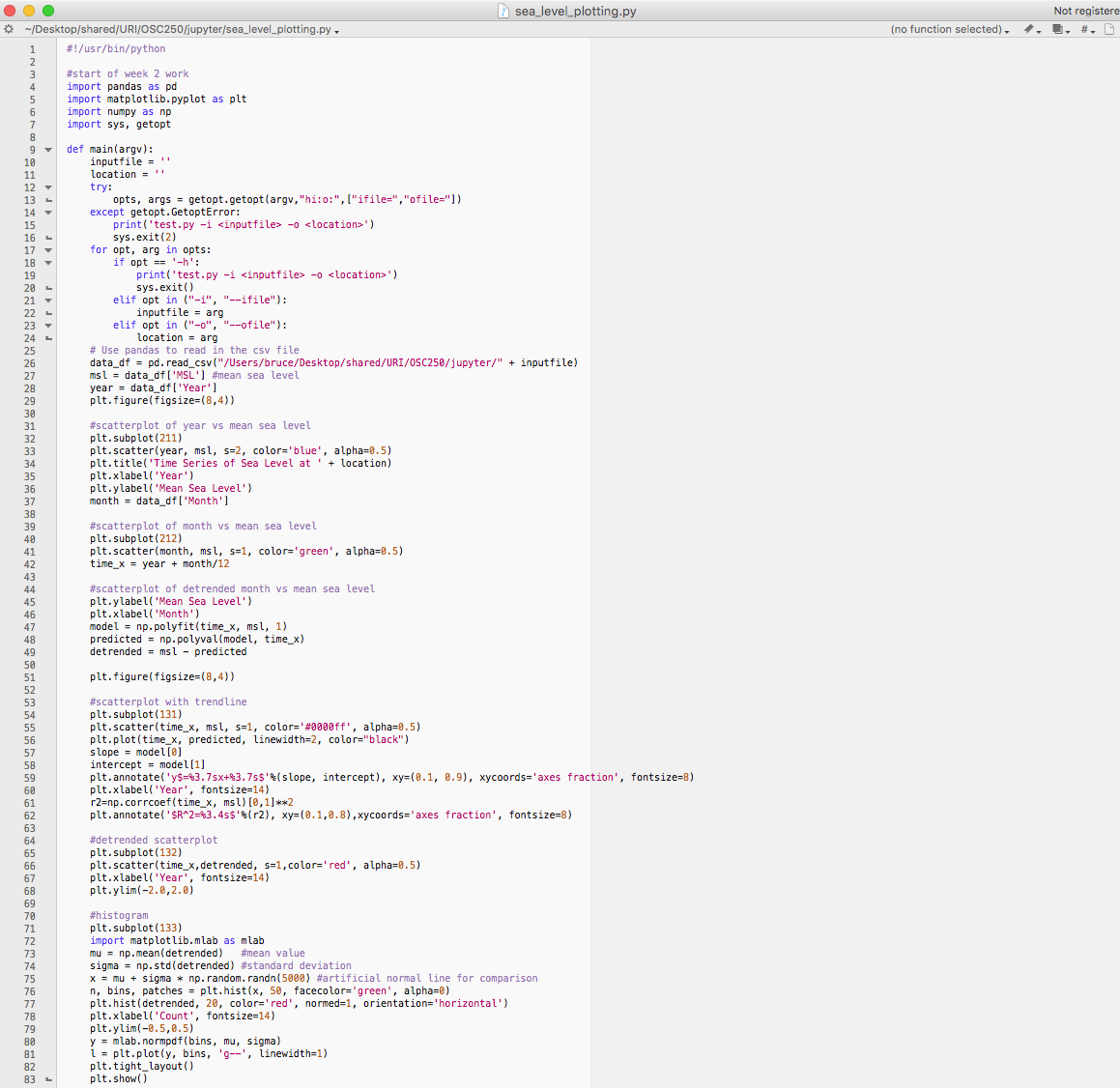Screen dimensions: 1120x1088
Task: Click the hash includes icon
Action: tap(1087, 30)
